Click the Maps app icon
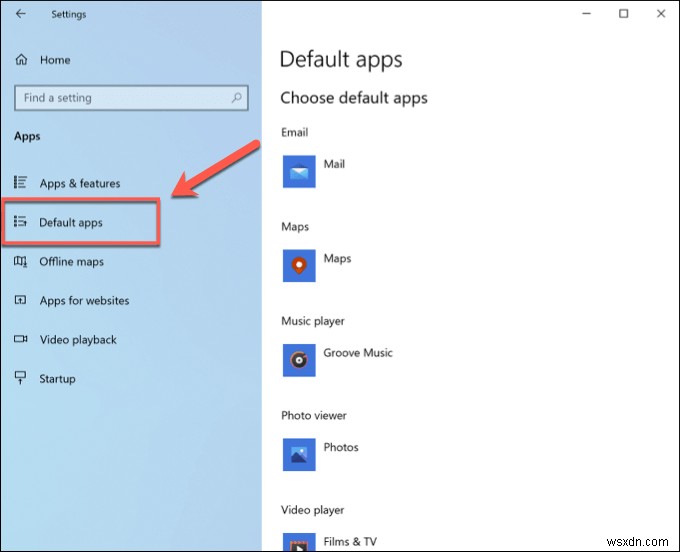 299,265
